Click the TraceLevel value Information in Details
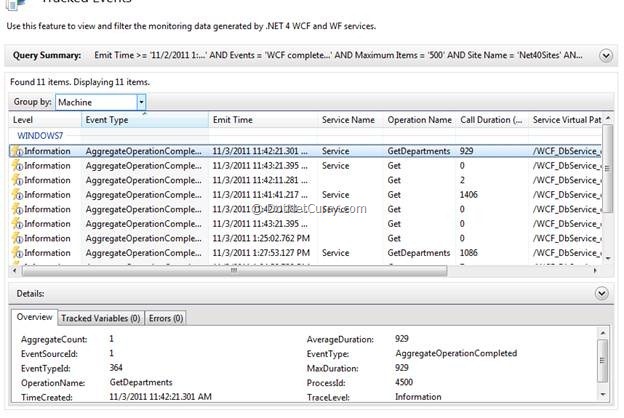 pyautogui.click(x=418, y=397)
